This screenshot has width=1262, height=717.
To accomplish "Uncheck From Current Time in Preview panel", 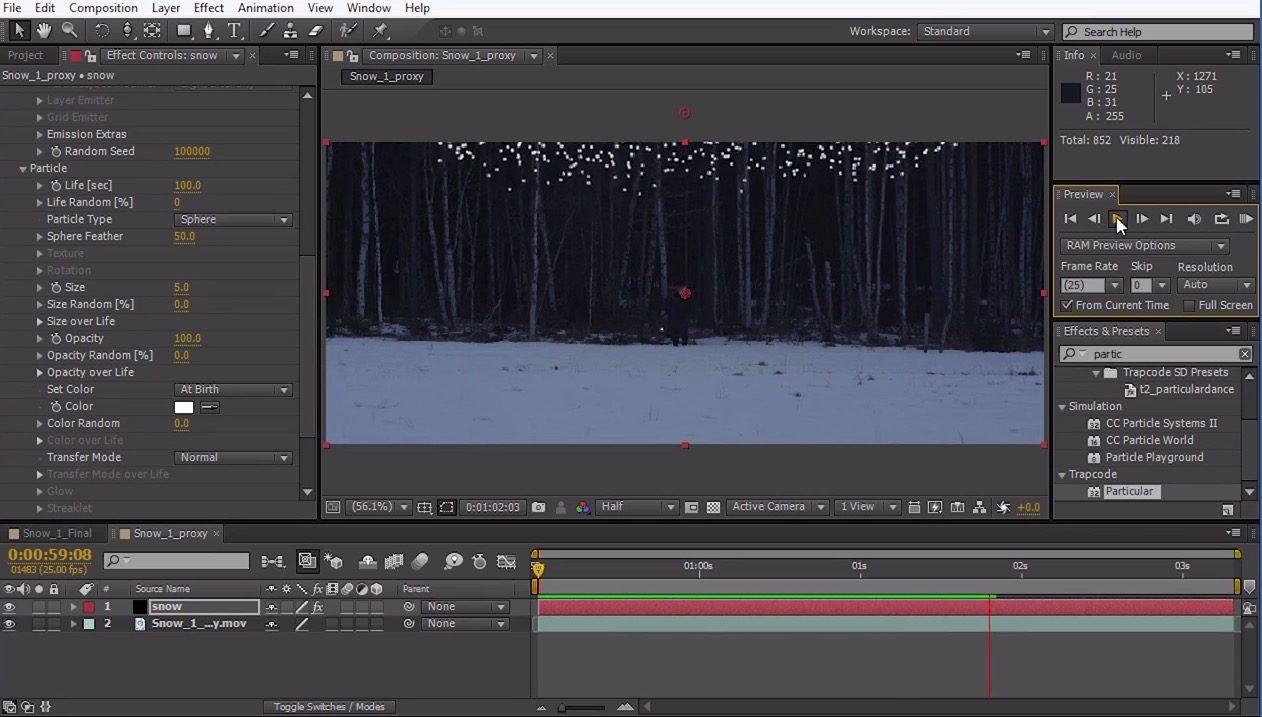I will coord(1068,305).
